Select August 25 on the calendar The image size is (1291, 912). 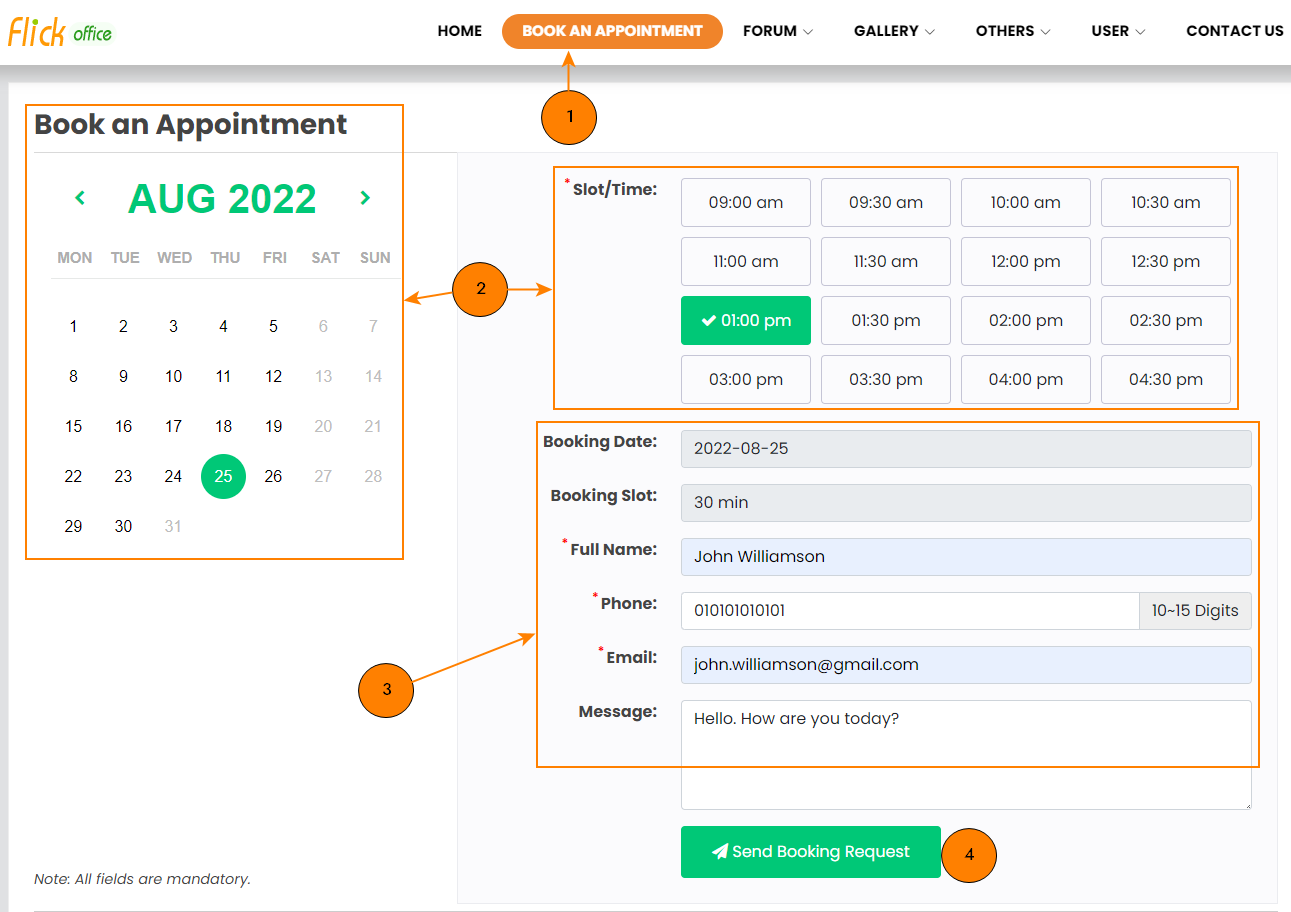click(223, 476)
